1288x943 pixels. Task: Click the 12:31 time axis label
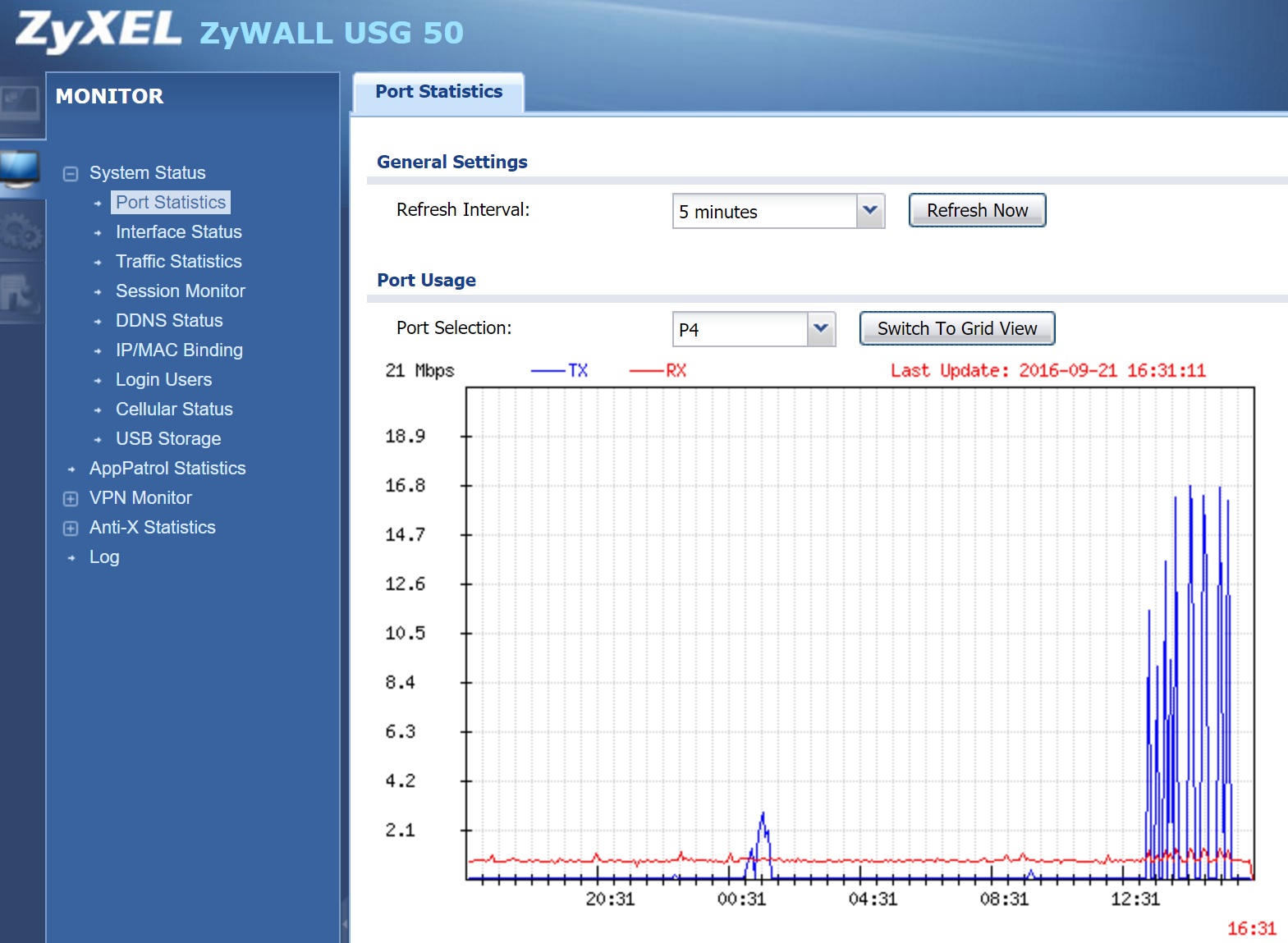click(x=1135, y=899)
